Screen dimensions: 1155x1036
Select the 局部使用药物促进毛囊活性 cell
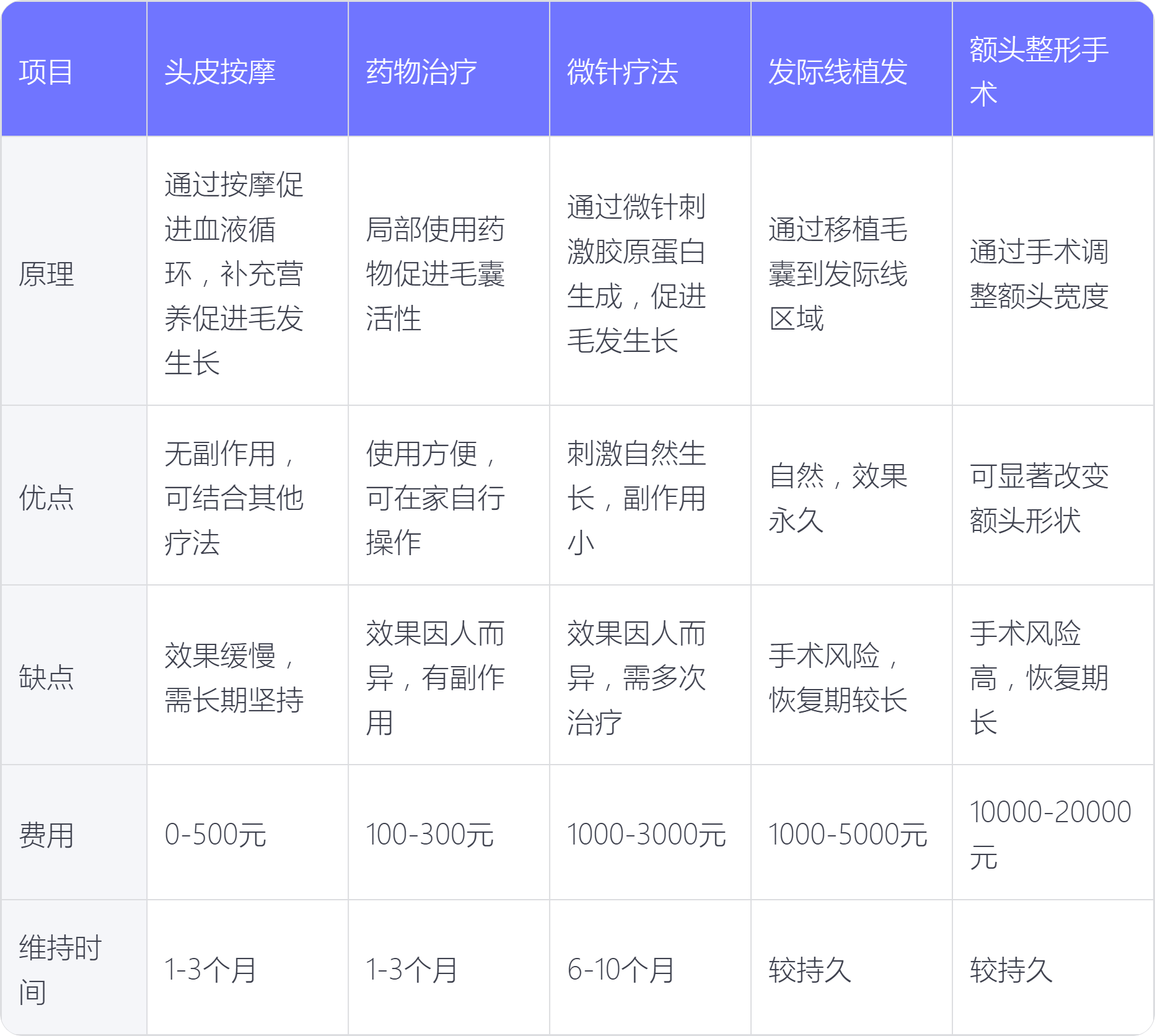(x=435, y=273)
